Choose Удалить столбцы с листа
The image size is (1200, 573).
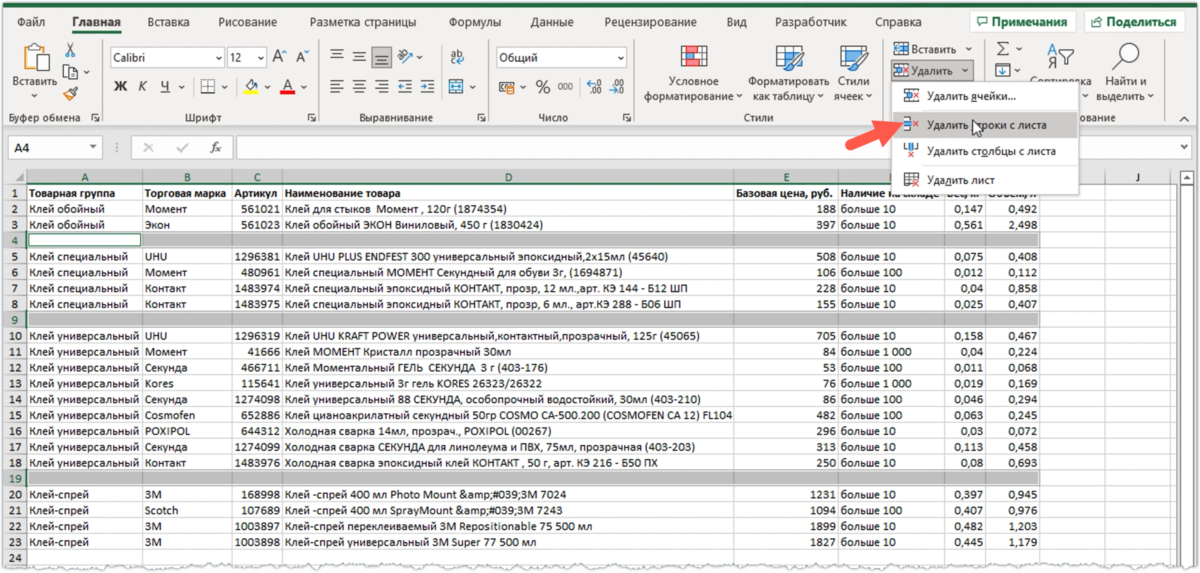pos(983,151)
